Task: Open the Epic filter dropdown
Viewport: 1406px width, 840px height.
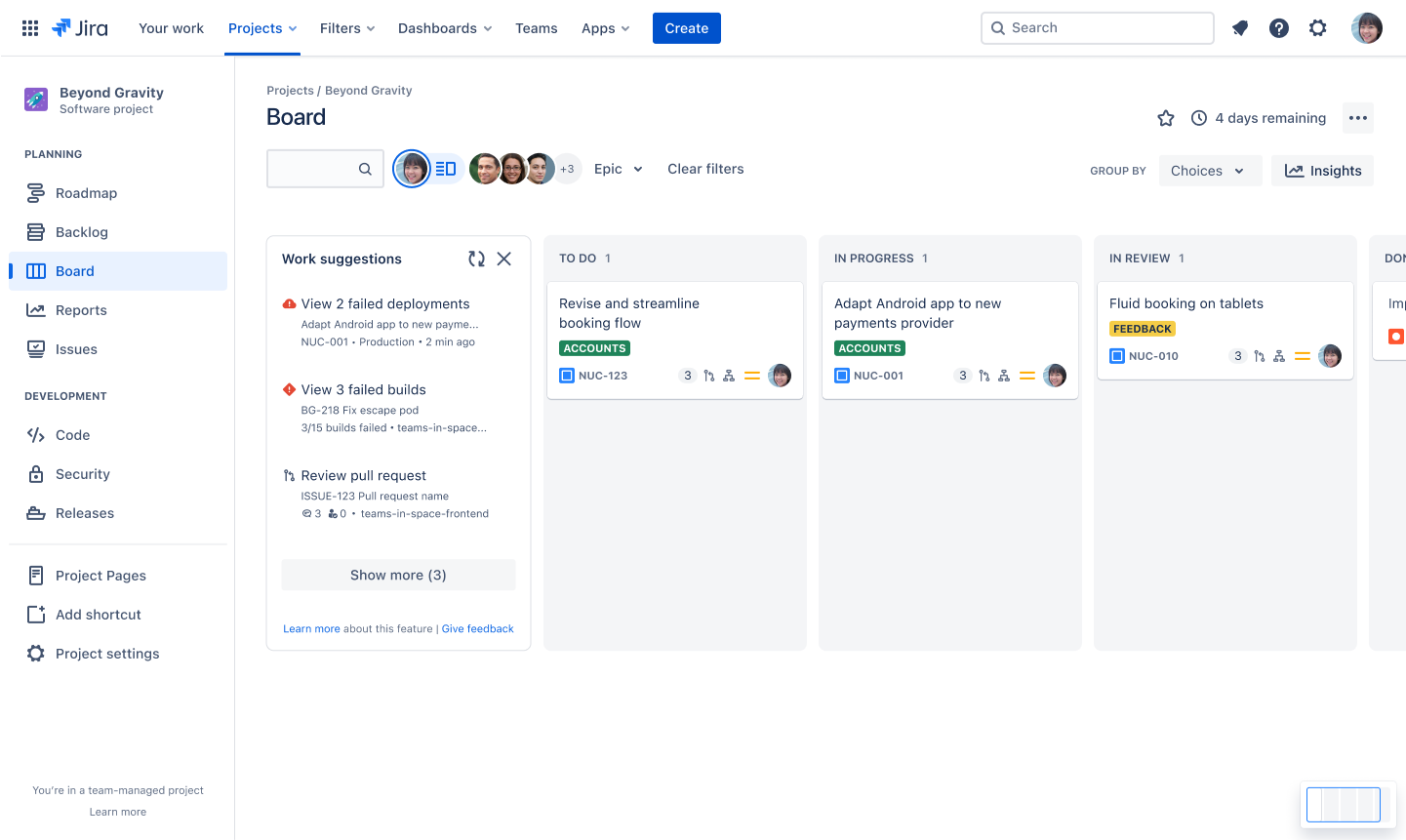Action: tap(619, 168)
